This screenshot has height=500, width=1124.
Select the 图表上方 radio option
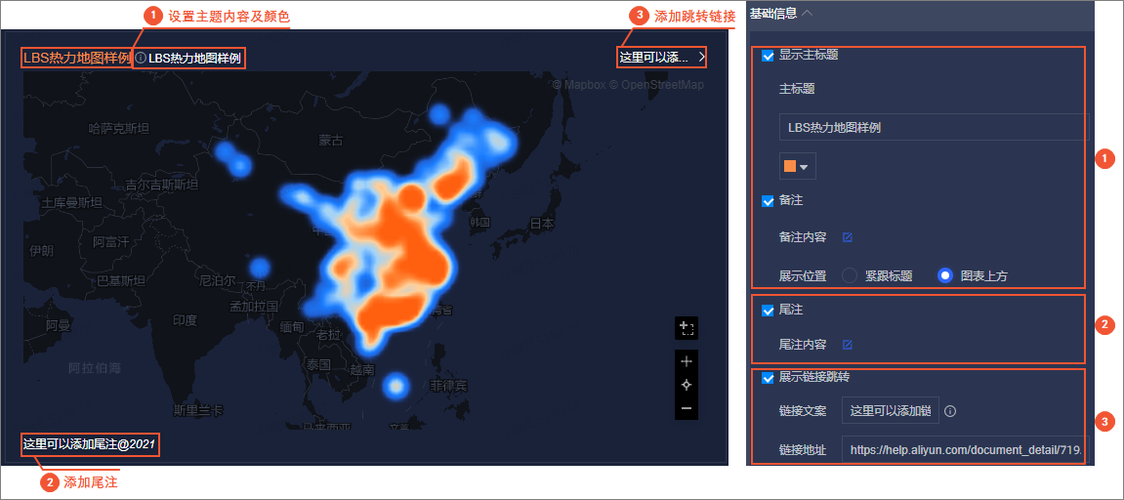[946, 276]
